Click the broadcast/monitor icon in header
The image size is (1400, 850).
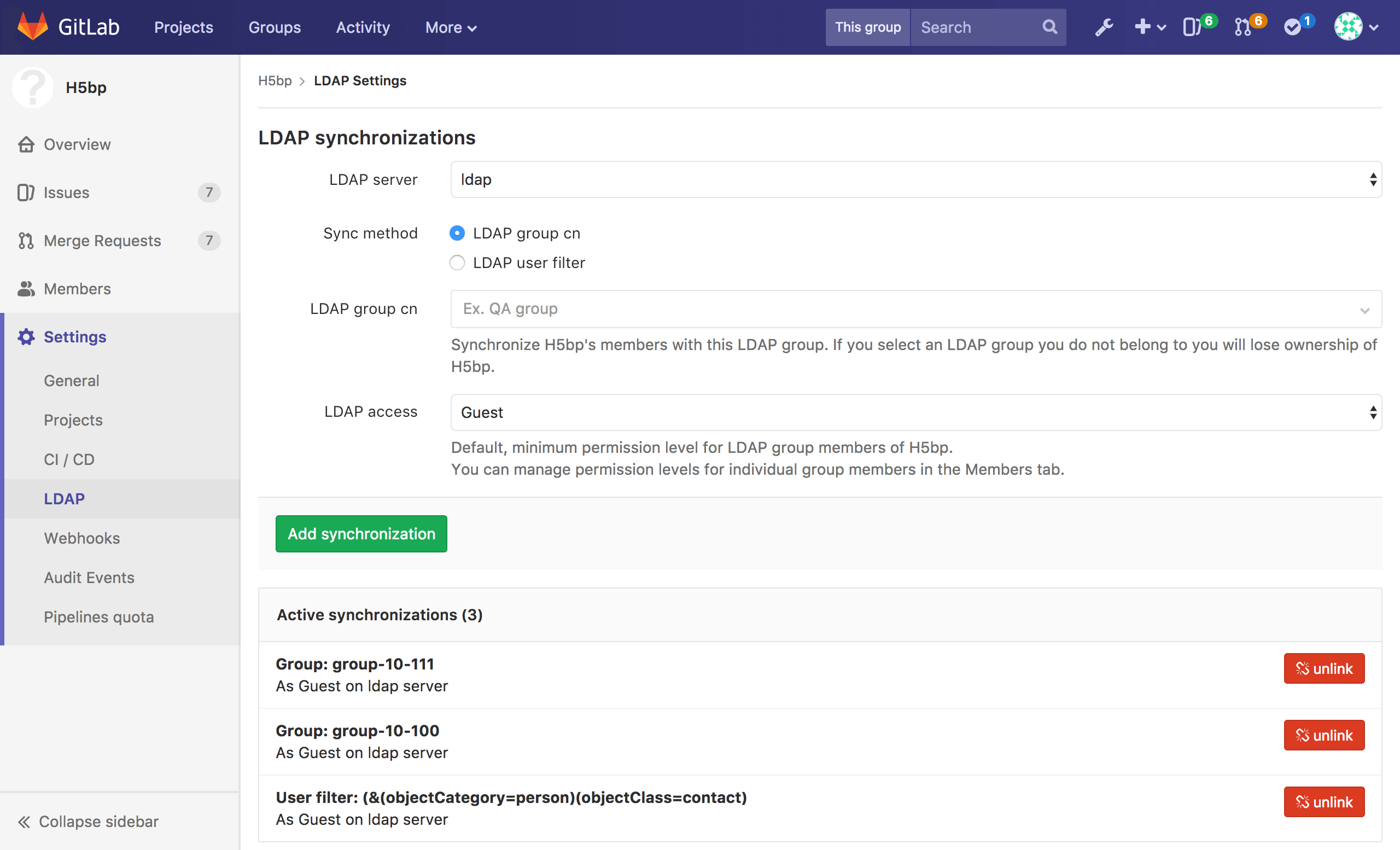[1193, 27]
